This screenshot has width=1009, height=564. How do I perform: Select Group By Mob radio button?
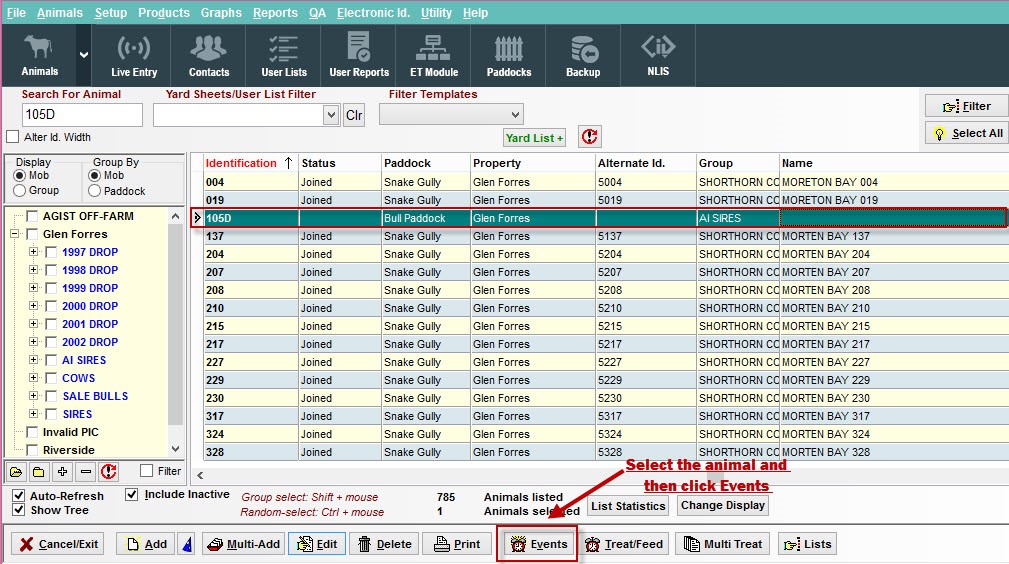[x=95, y=176]
